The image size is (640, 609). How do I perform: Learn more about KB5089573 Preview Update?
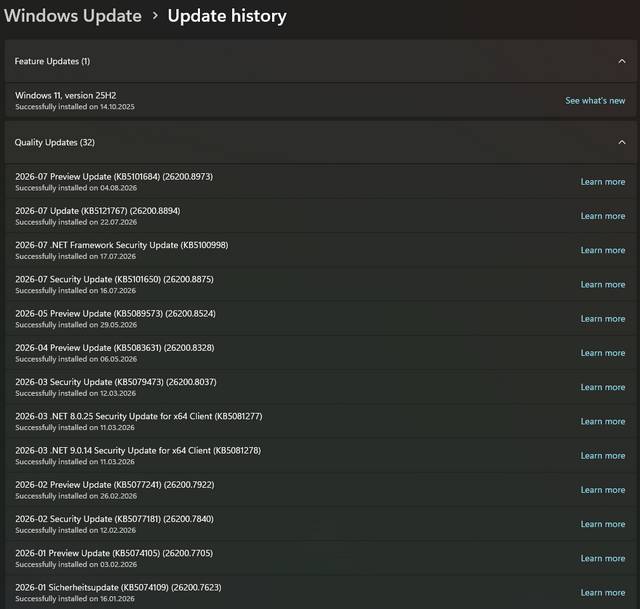(603, 319)
